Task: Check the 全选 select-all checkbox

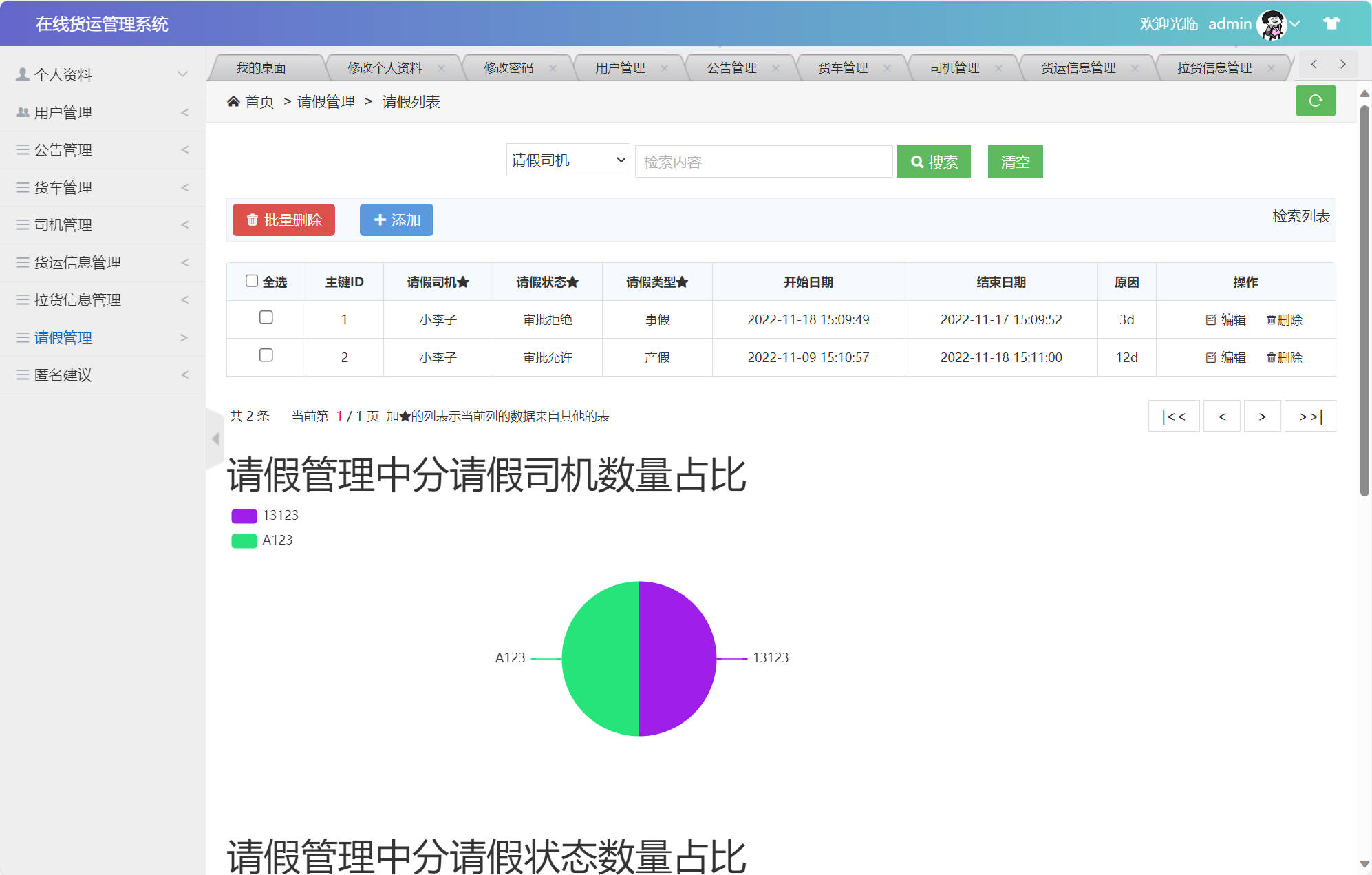Action: tap(252, 280)
